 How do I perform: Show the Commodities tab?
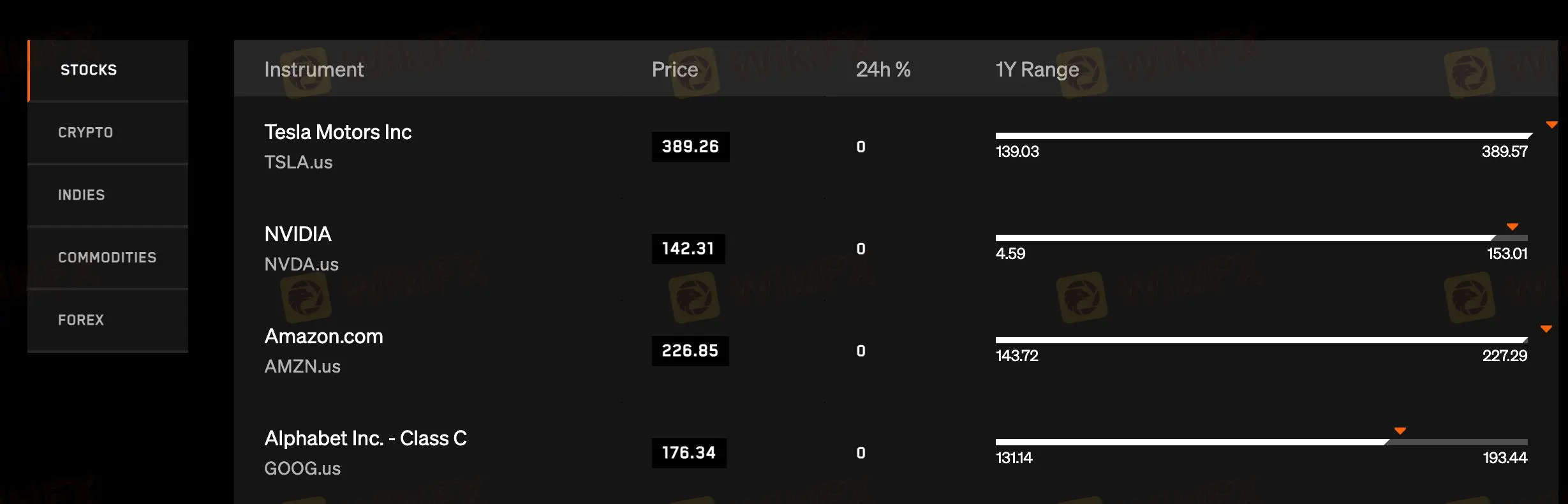point(107,258)
